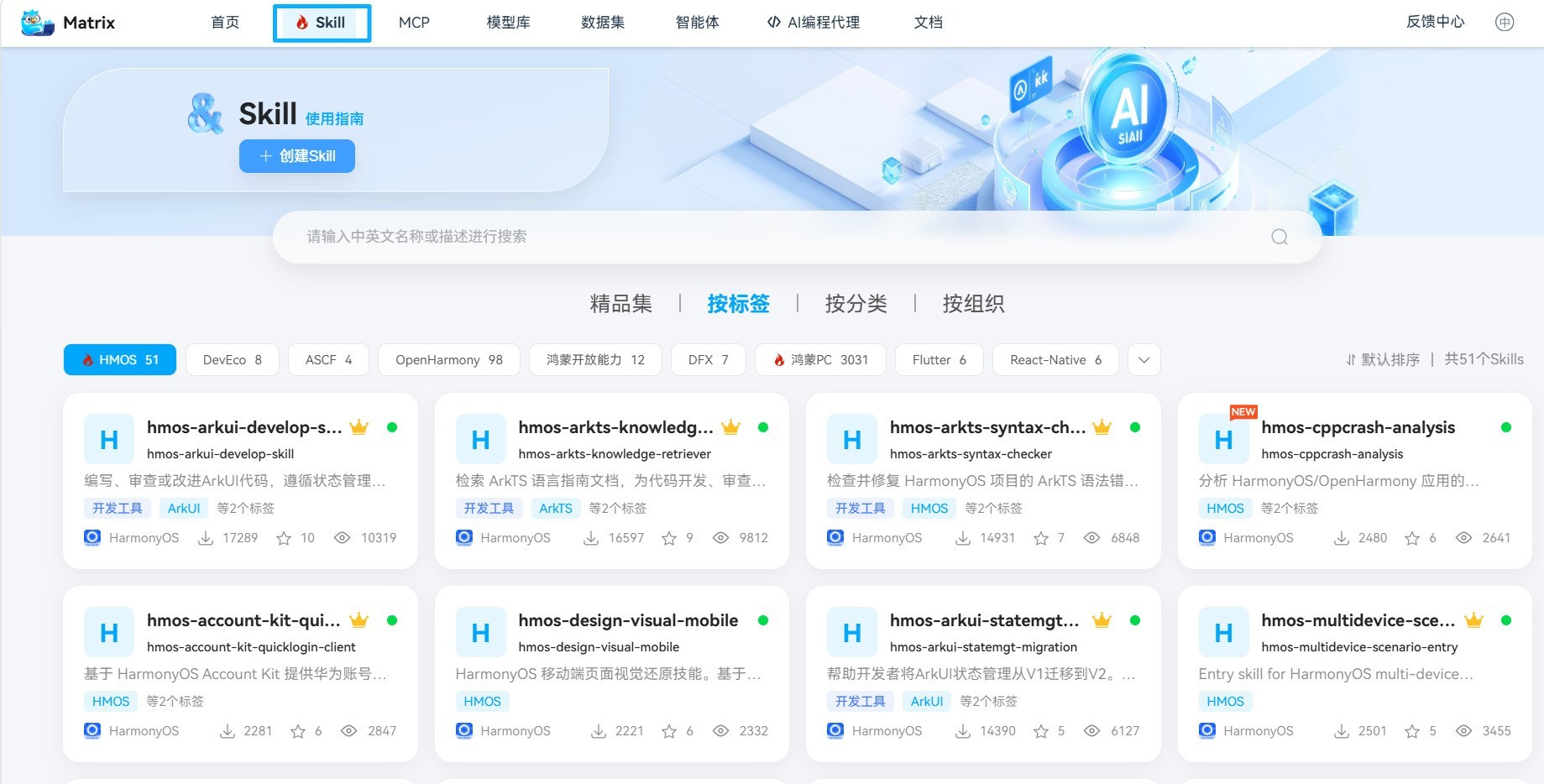Image resolution: width=1544 pixels, height=784 pixels.
Task: Click views eye icon on hmos-cppcrash-analysis card
Action: click(1463, 538)
